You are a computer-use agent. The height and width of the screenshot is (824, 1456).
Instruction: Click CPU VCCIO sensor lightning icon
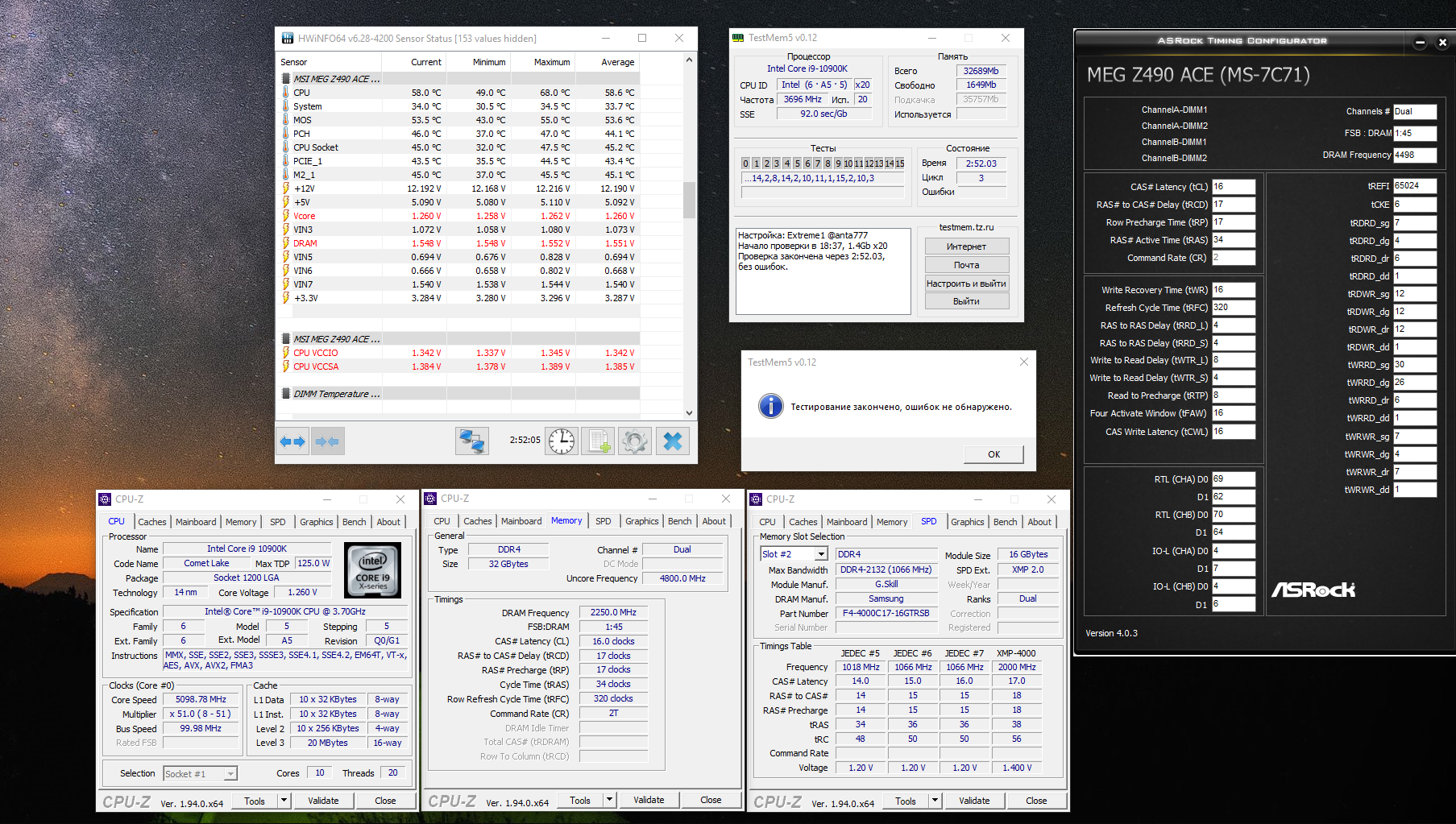[286, 353]
